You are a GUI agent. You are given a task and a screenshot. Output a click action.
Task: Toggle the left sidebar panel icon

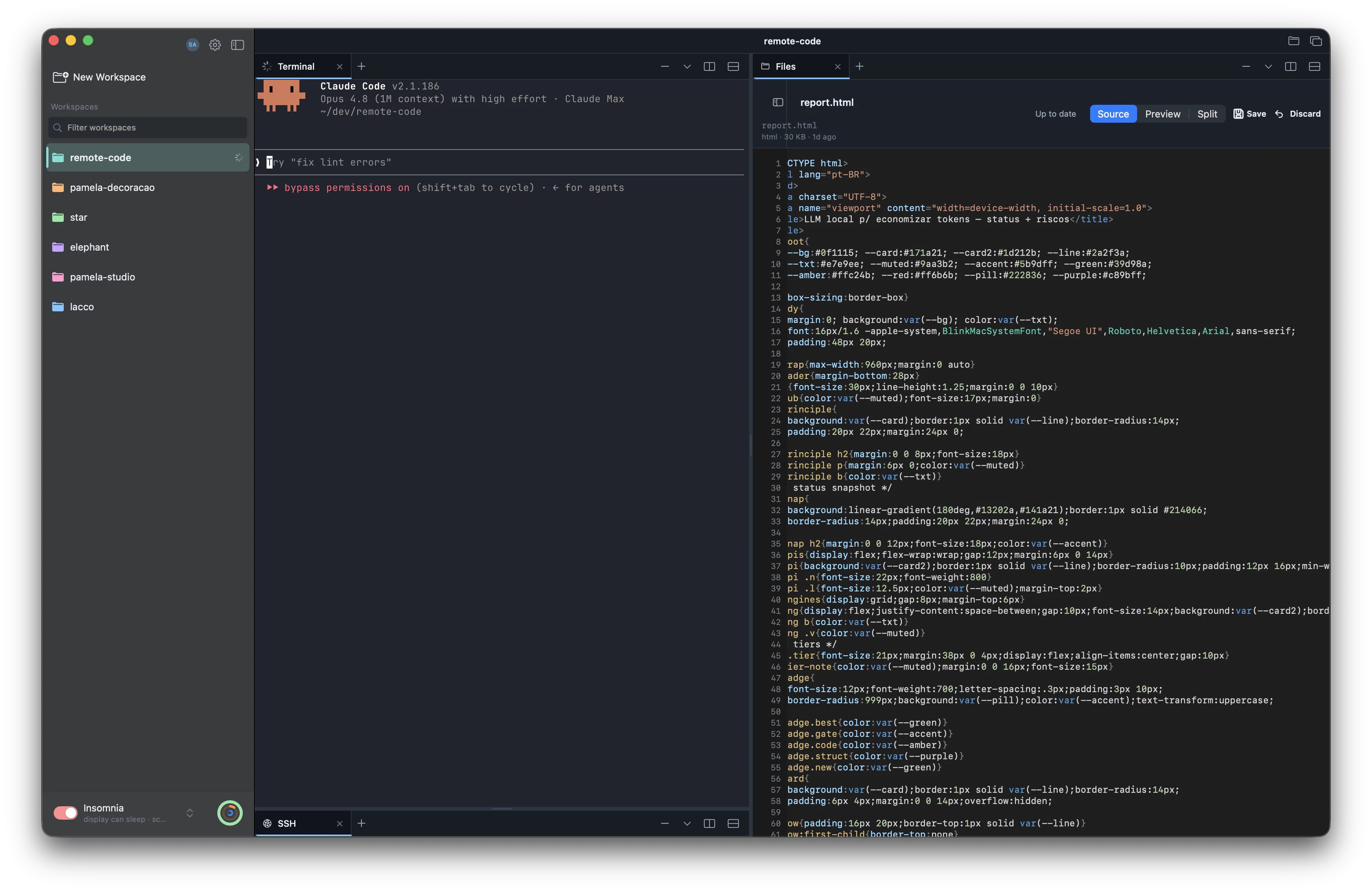237,44
